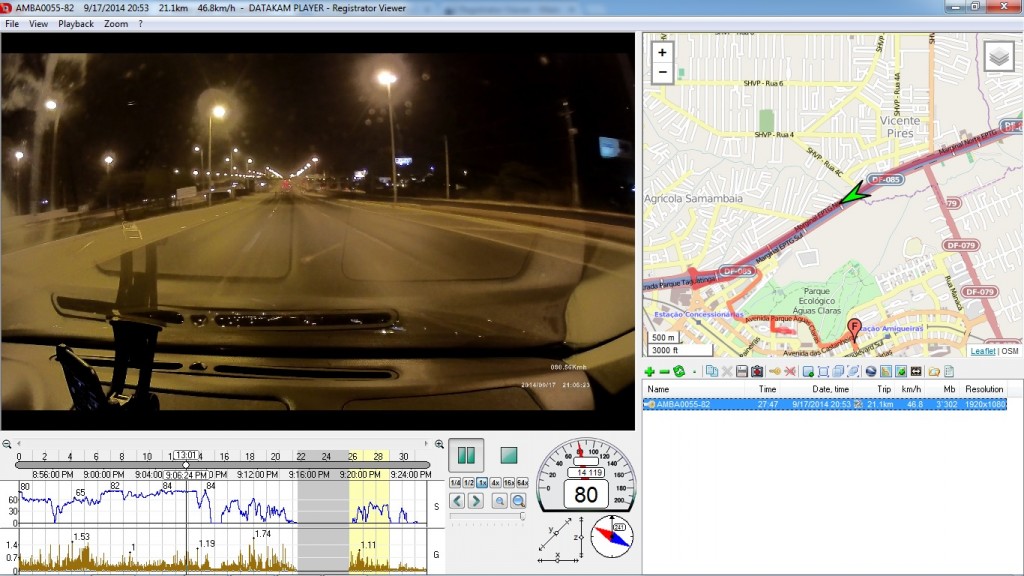Step to the next frame arrow

(x=476, y=501)
